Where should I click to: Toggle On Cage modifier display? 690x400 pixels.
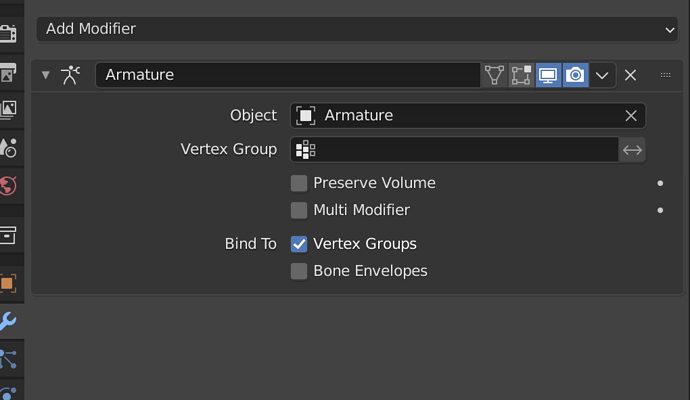(494, 75)
